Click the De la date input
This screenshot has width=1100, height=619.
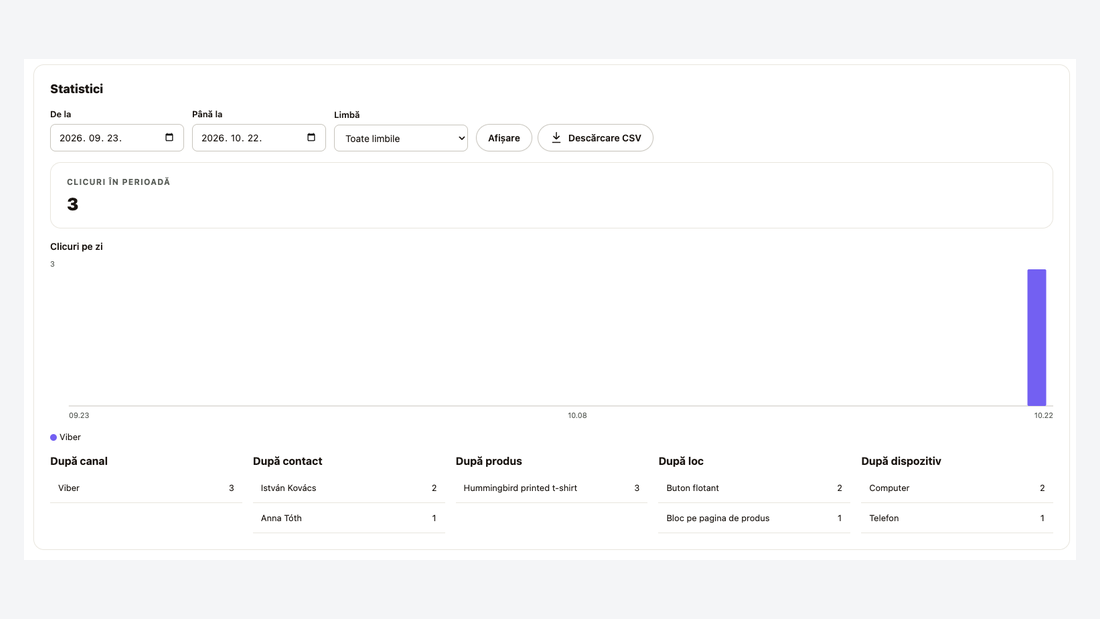pos(116,138)
